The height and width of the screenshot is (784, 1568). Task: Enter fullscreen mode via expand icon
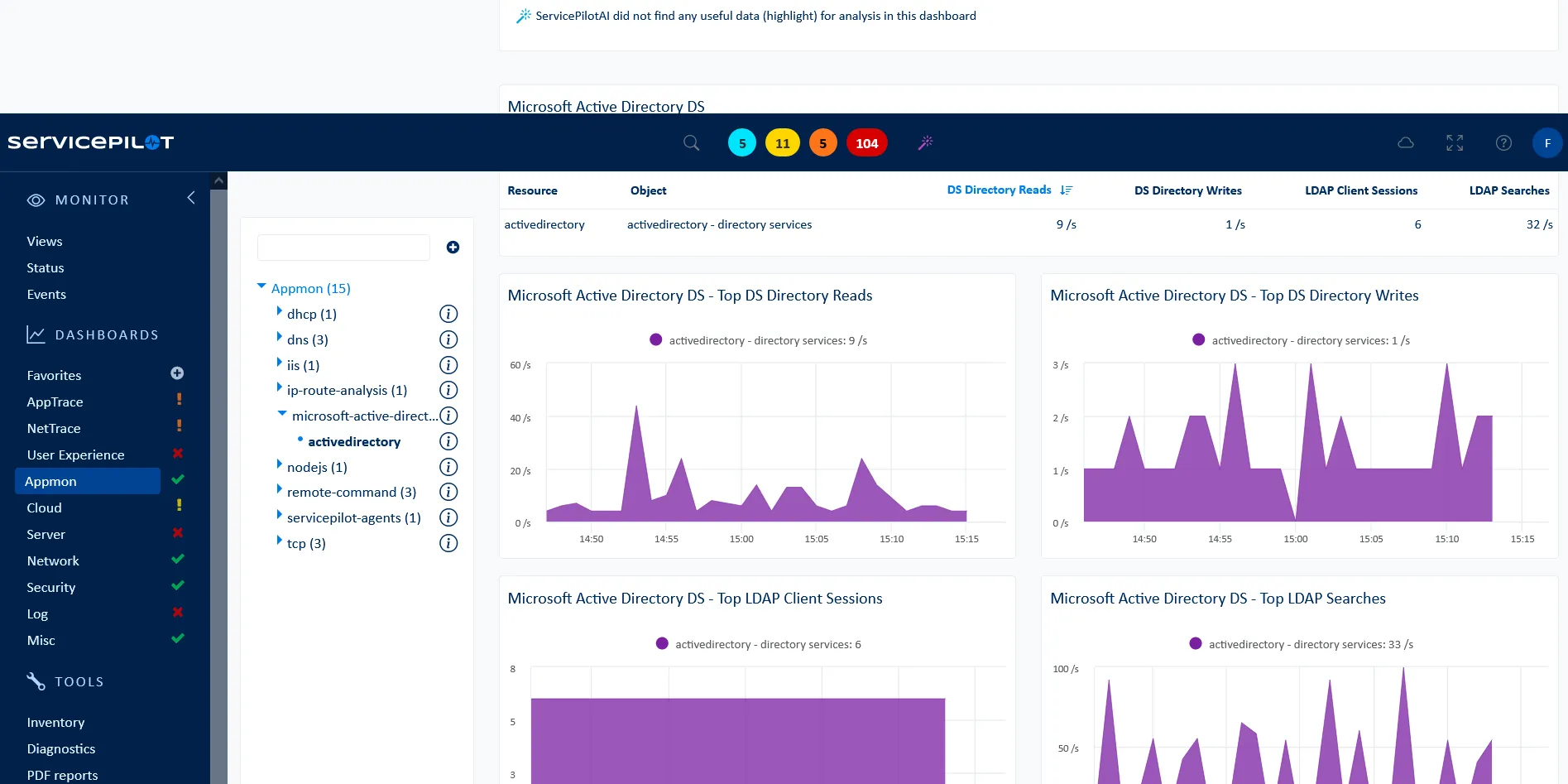pos(1455,142)
